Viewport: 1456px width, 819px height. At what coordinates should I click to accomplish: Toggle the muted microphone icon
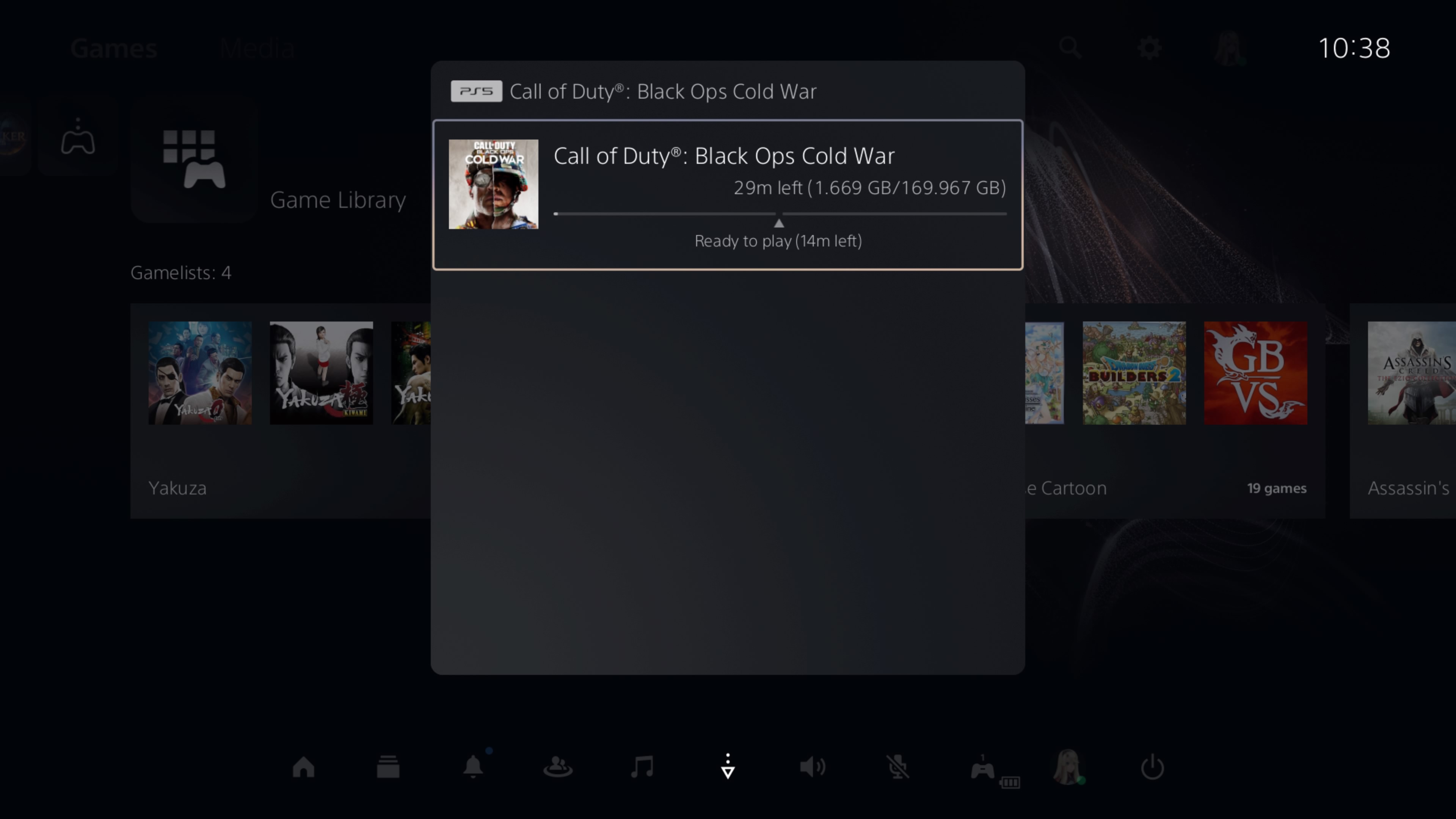point(897,767)
